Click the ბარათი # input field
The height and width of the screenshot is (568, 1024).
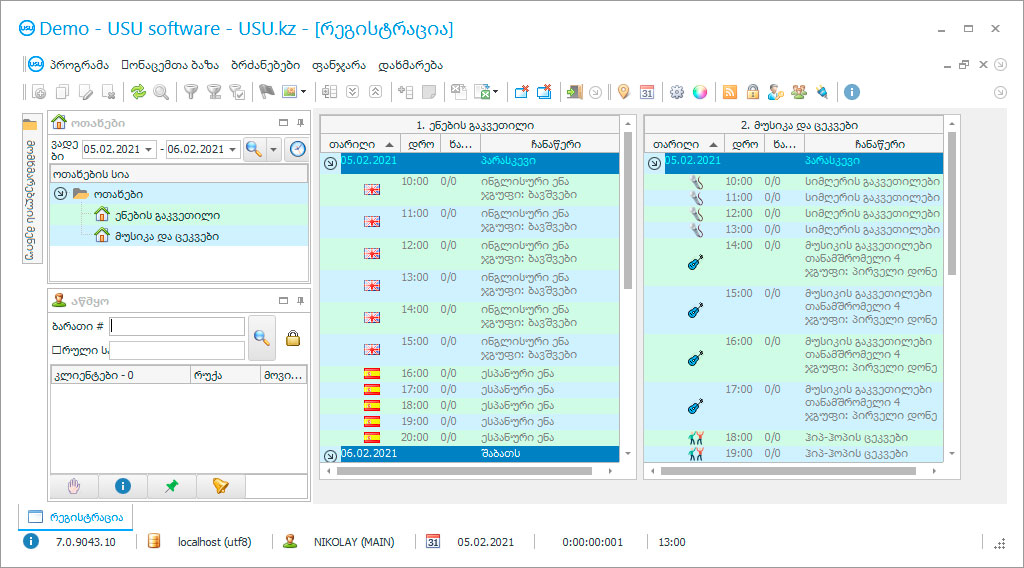pos(176,326)
